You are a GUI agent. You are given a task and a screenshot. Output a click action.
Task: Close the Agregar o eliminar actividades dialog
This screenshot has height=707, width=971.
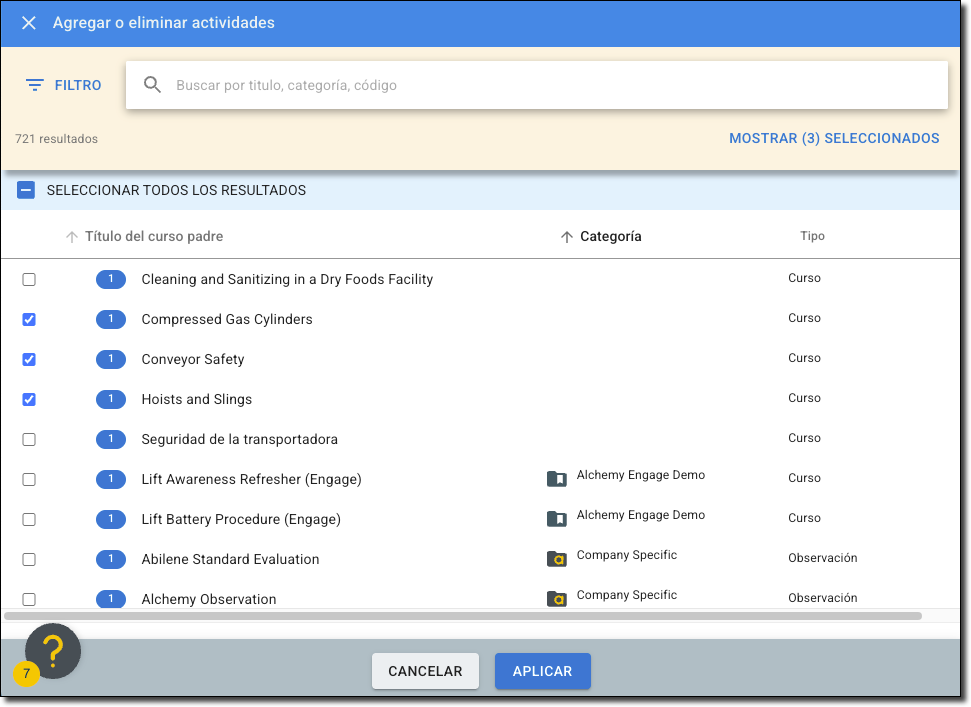pyautogui.click(x=29, y=23)
